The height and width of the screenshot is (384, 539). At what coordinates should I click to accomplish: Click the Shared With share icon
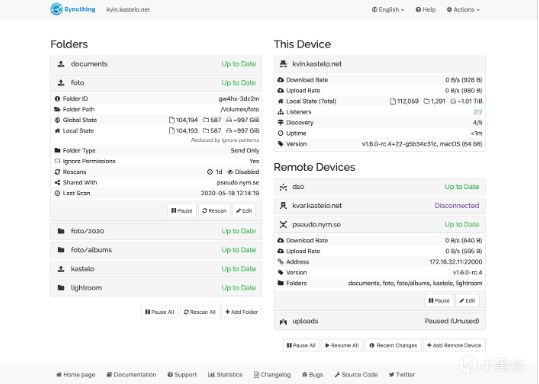click(57, 183)
